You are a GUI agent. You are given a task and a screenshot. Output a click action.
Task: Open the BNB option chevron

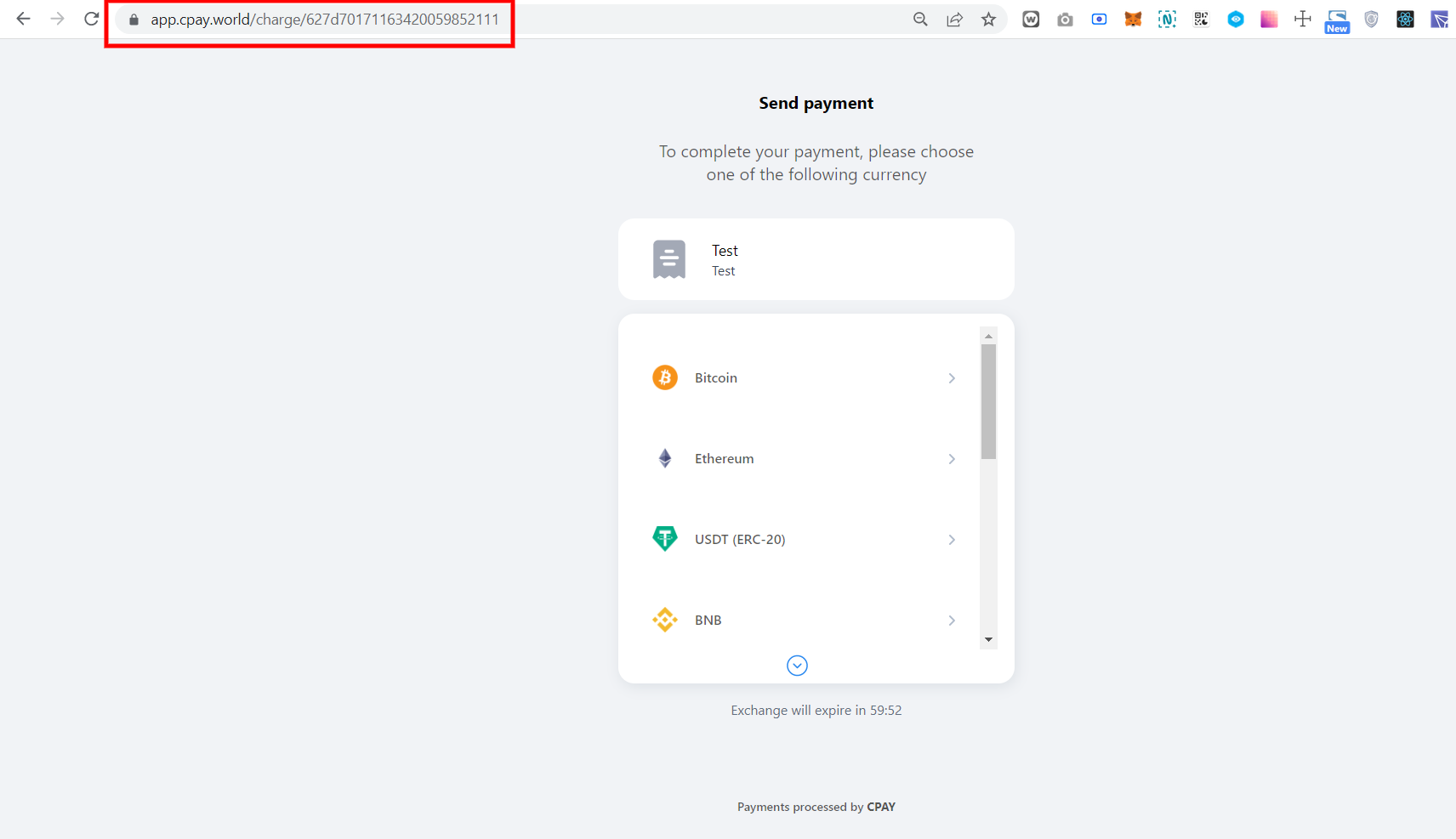(952, 621)
